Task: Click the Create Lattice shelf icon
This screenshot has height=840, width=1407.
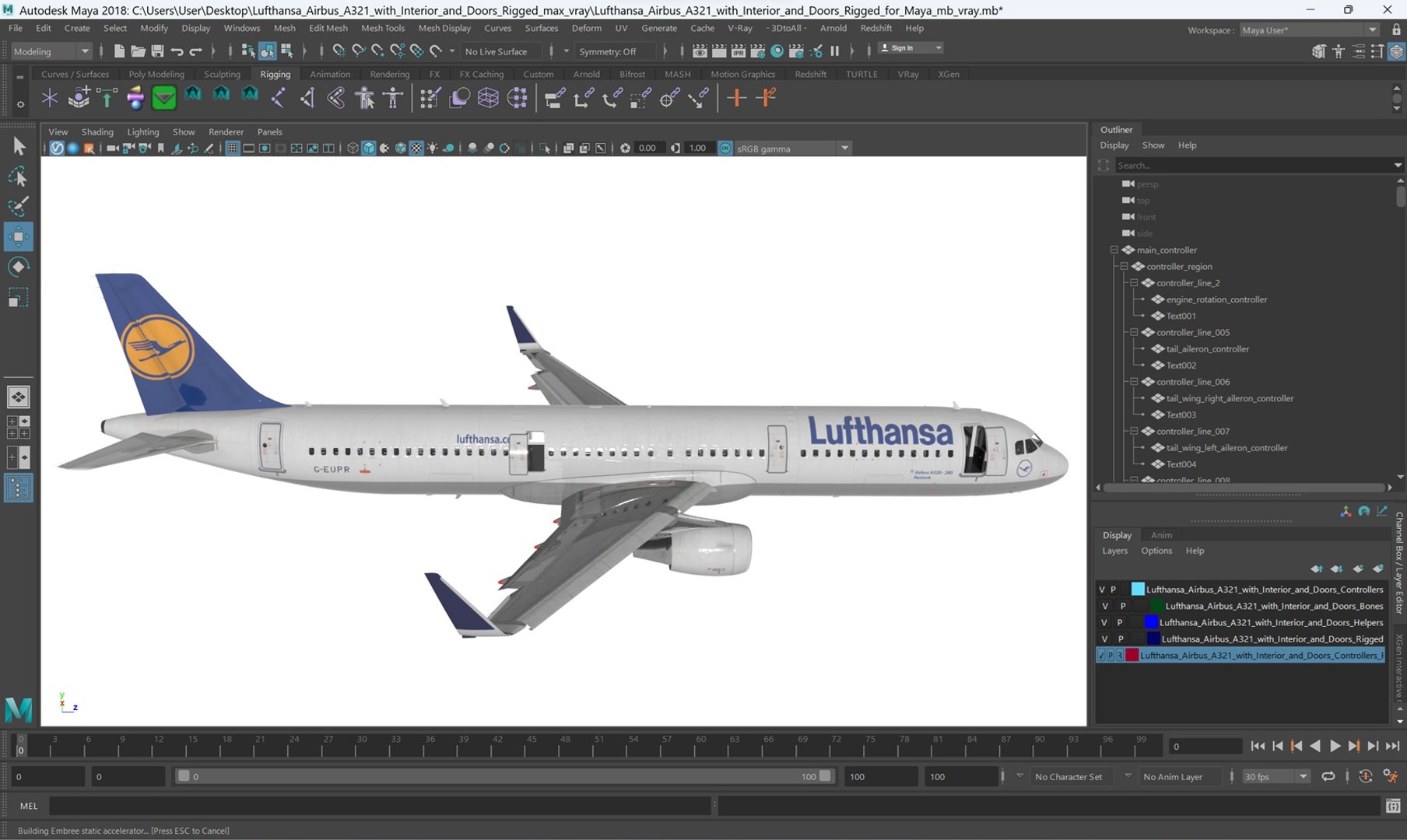Action: tap(488, 98)
